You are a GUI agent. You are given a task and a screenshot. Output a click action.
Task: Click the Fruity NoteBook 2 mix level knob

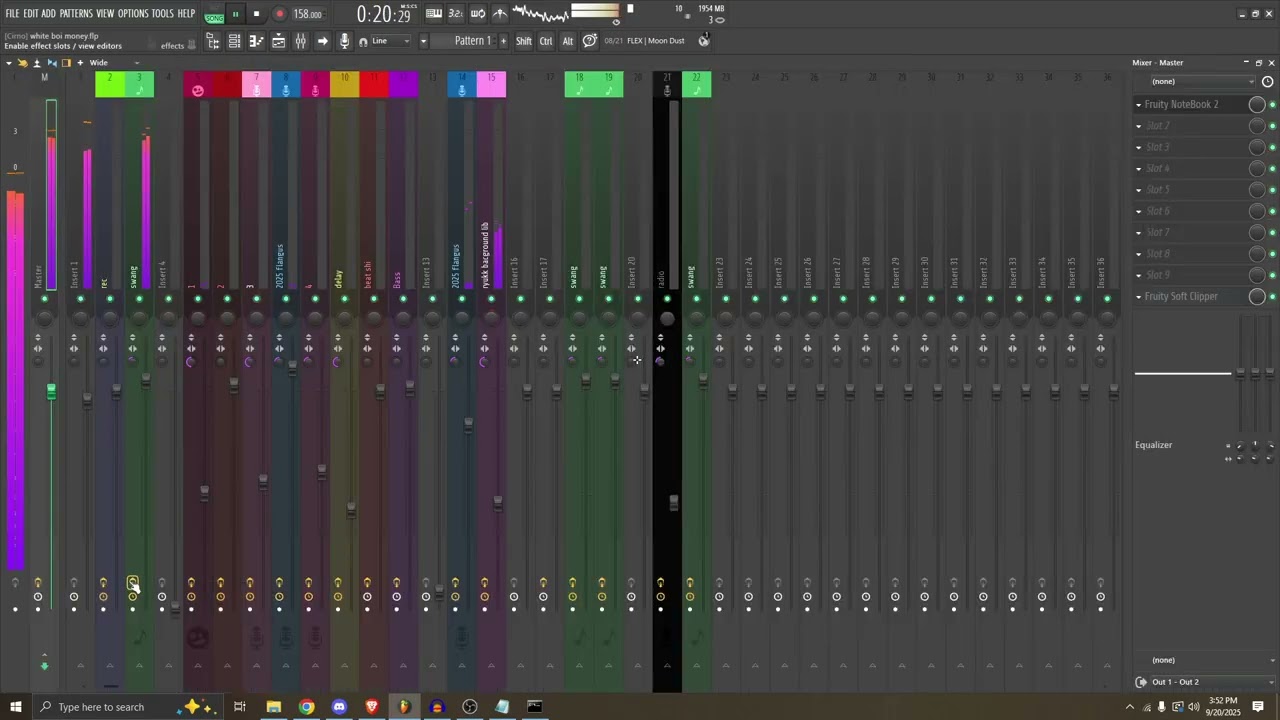click(x=1257, y=104)
